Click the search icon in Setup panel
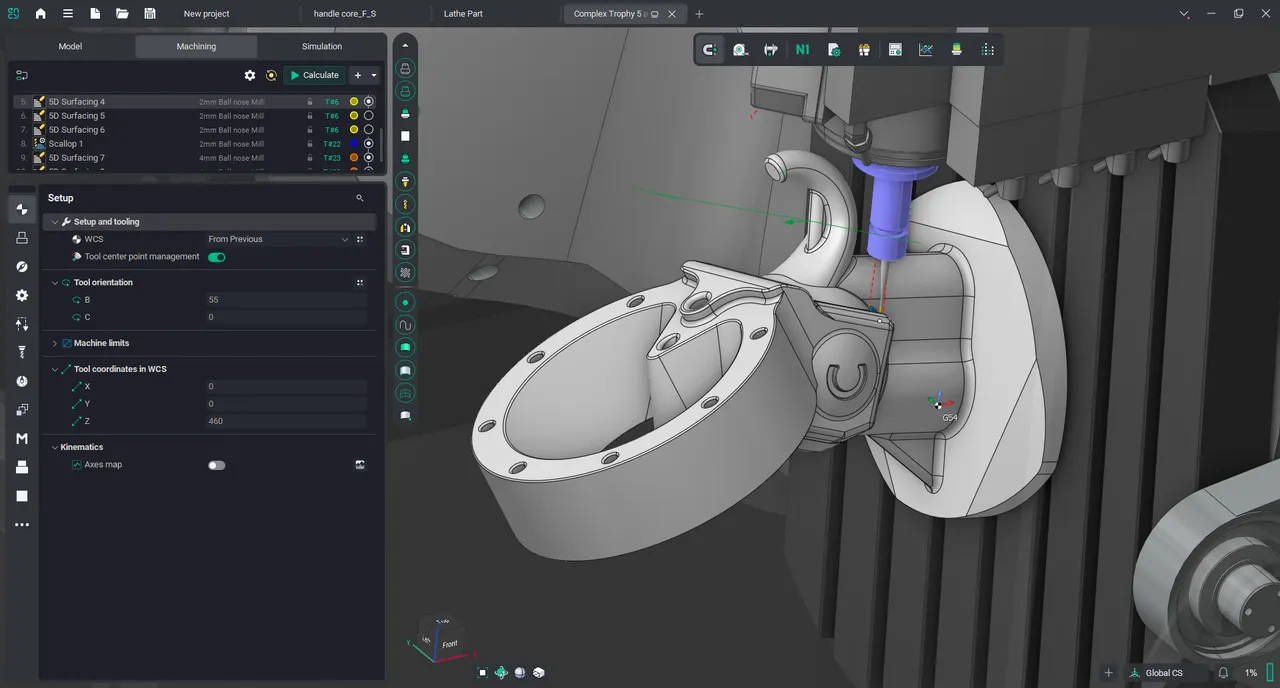 coord(360,198)
